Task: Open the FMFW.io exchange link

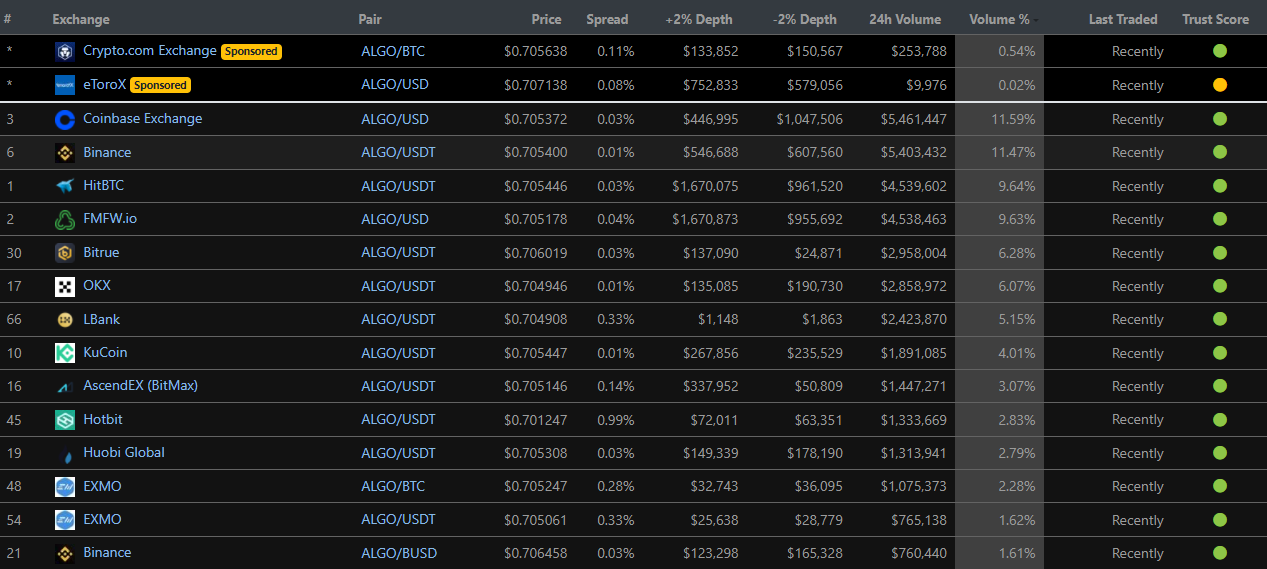Action: click(x=110, y=218)
